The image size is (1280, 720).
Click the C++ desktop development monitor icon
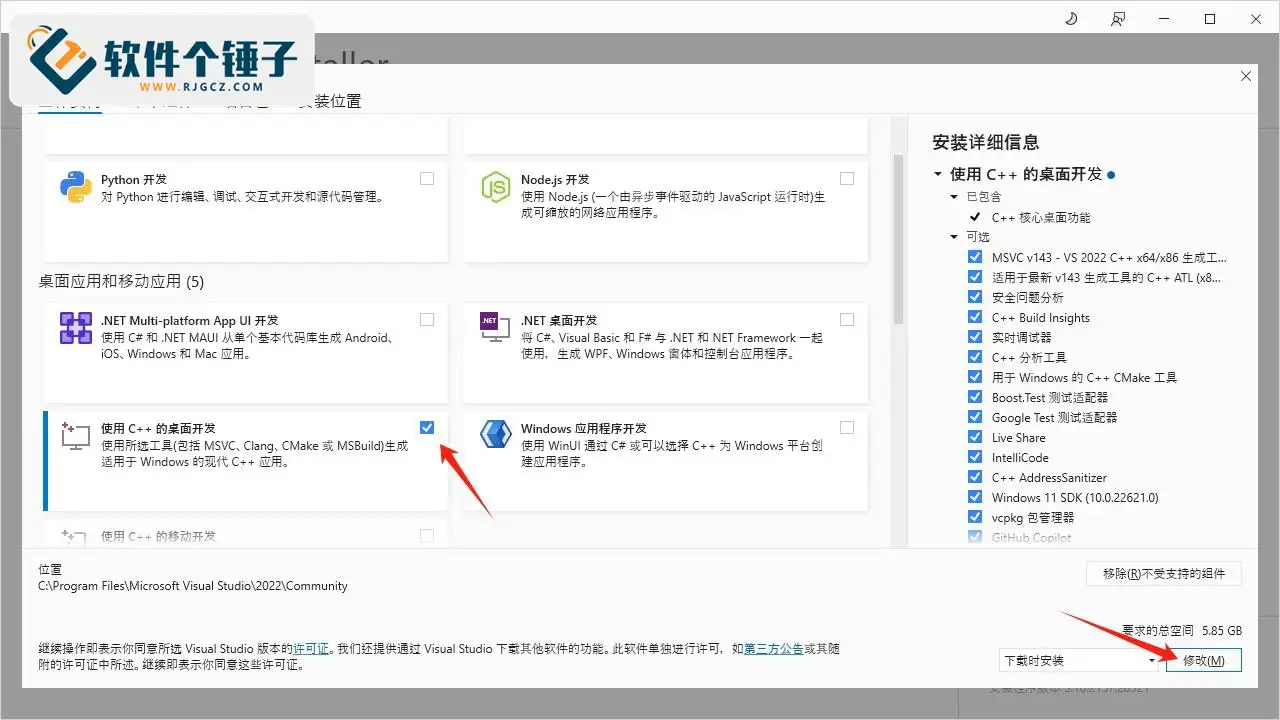(76, 435)
